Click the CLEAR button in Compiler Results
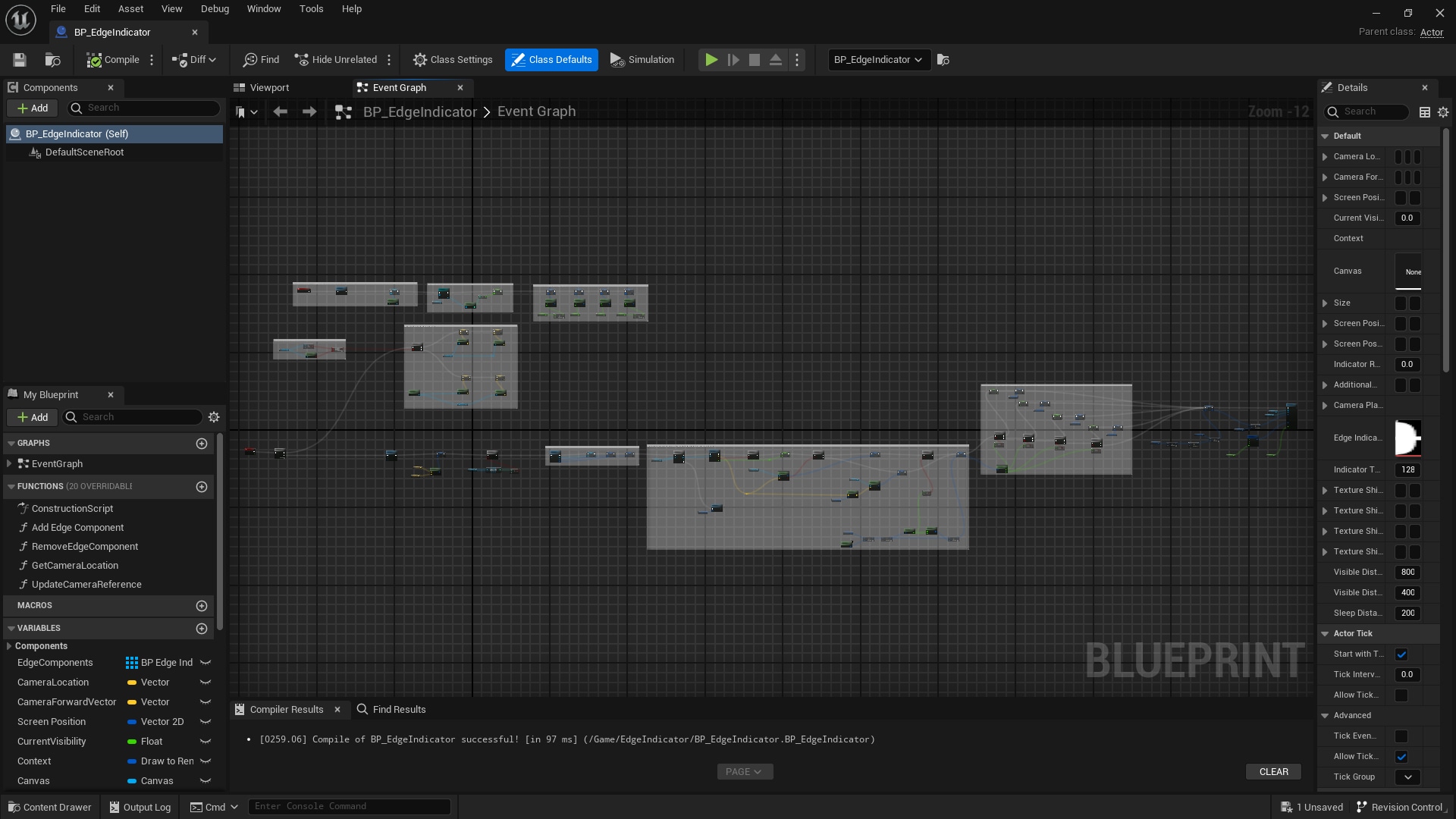This screenshot has height=819, width=1456. pos(1273,771)
